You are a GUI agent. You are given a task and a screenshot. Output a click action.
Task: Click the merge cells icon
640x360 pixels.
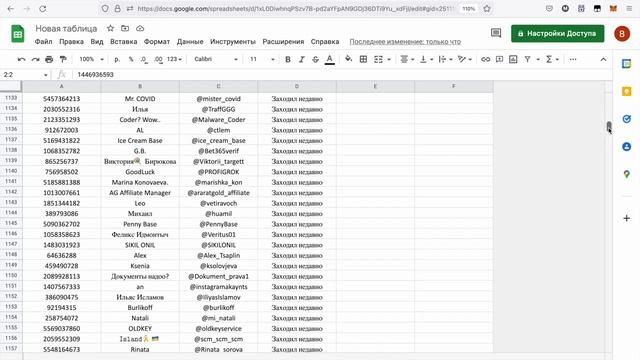pos(378,60)
